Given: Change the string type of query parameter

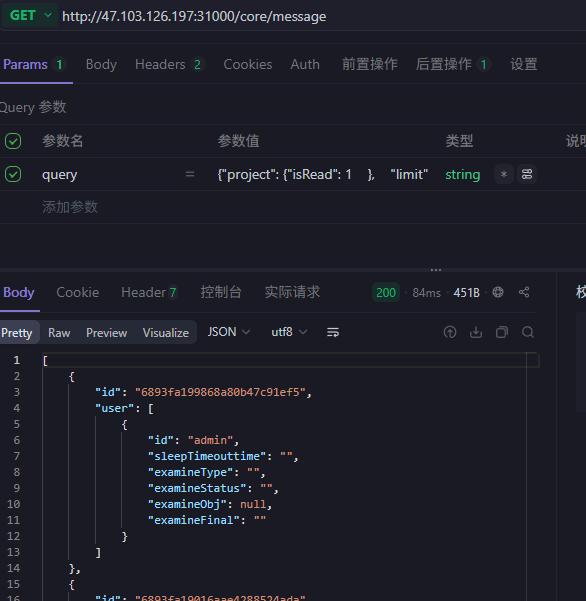Looking at the screenshot, I should point(463,175).
